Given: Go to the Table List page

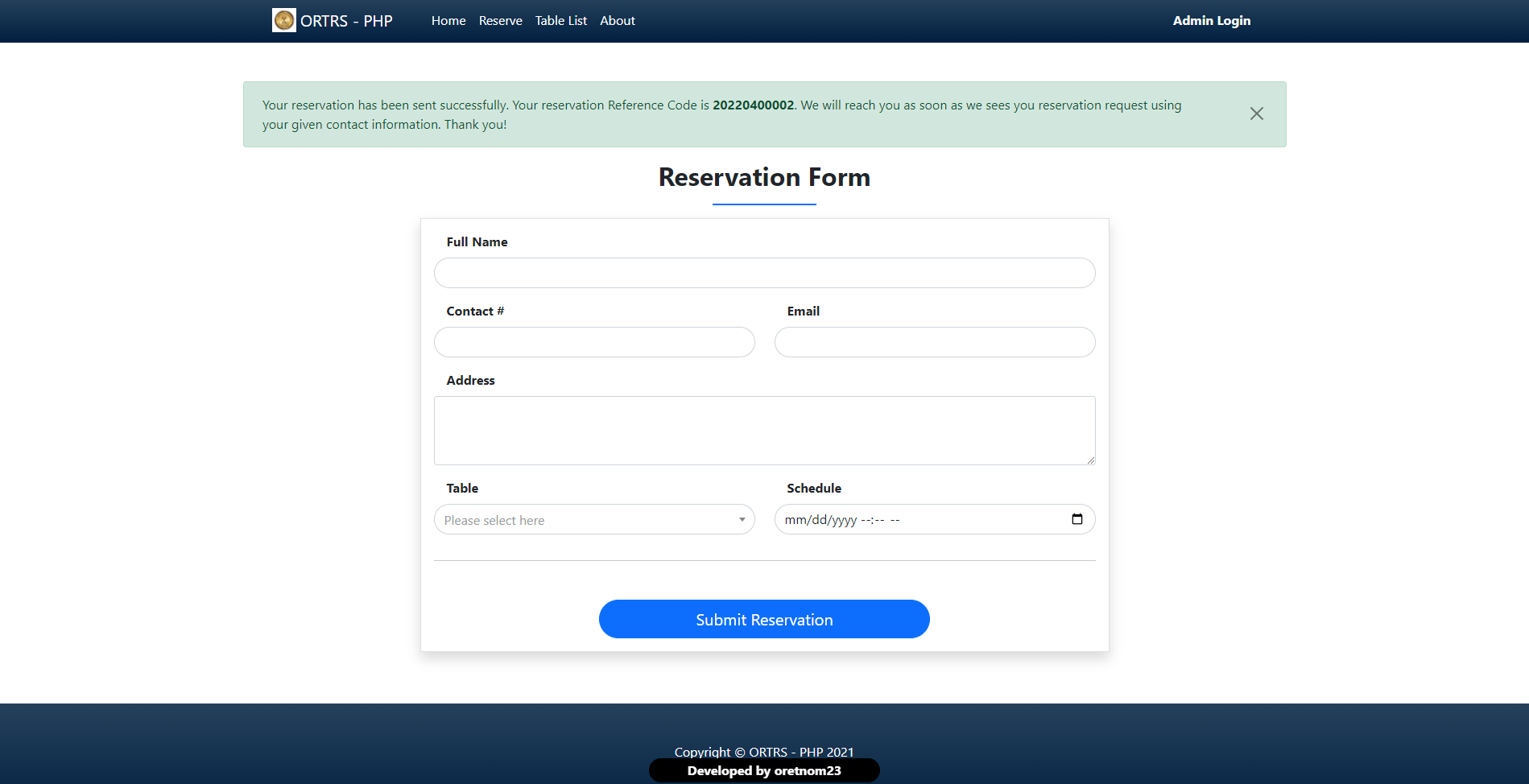Looking at the screenshot, I should pos(560,20).
